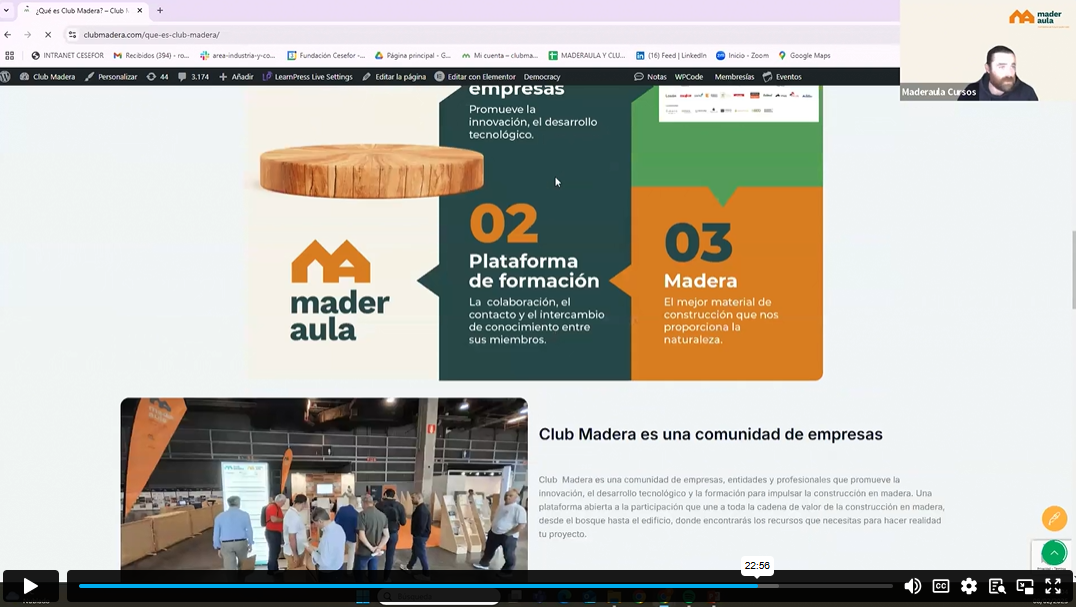The width and height of the screenshot is (1076, 607).
Task: Open a new browser tab with plus
Action: [160, 10]
